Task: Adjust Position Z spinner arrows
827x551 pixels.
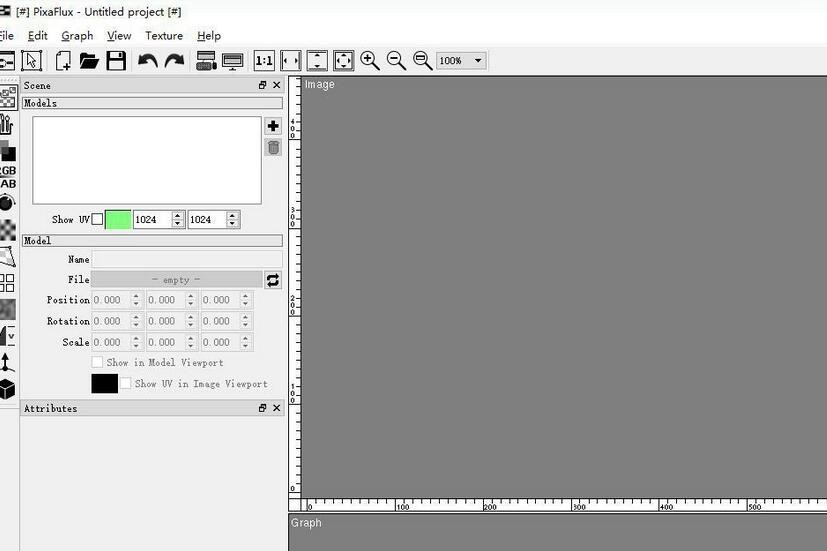Action: tap(245, 300)
